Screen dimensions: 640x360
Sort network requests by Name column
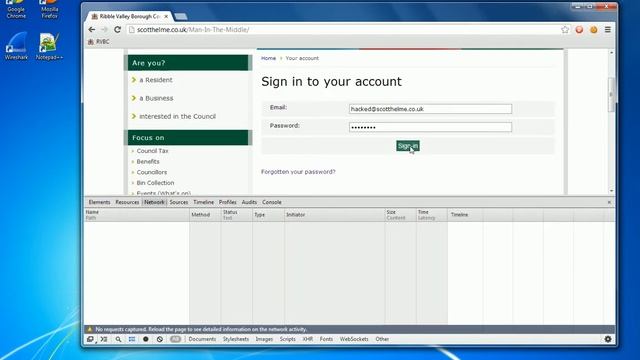click(137, 215)
